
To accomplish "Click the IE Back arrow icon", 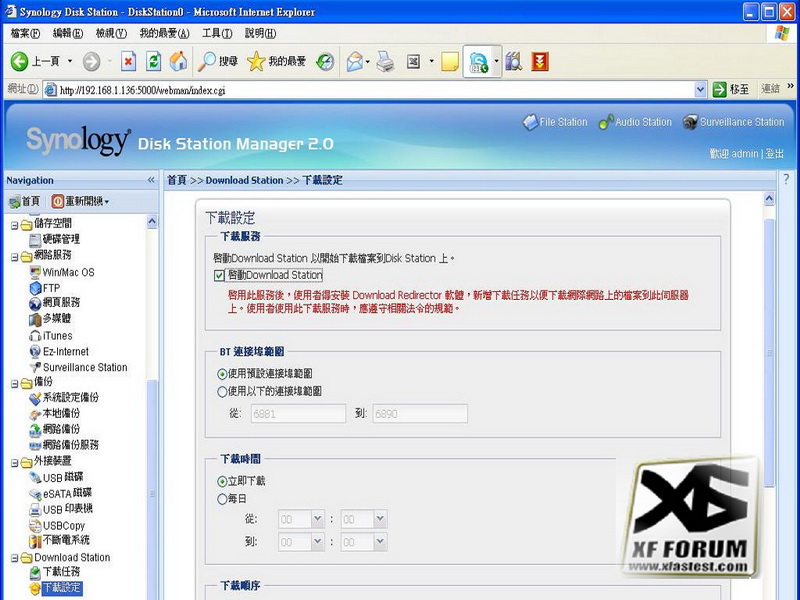I will (x=19, y=62).
